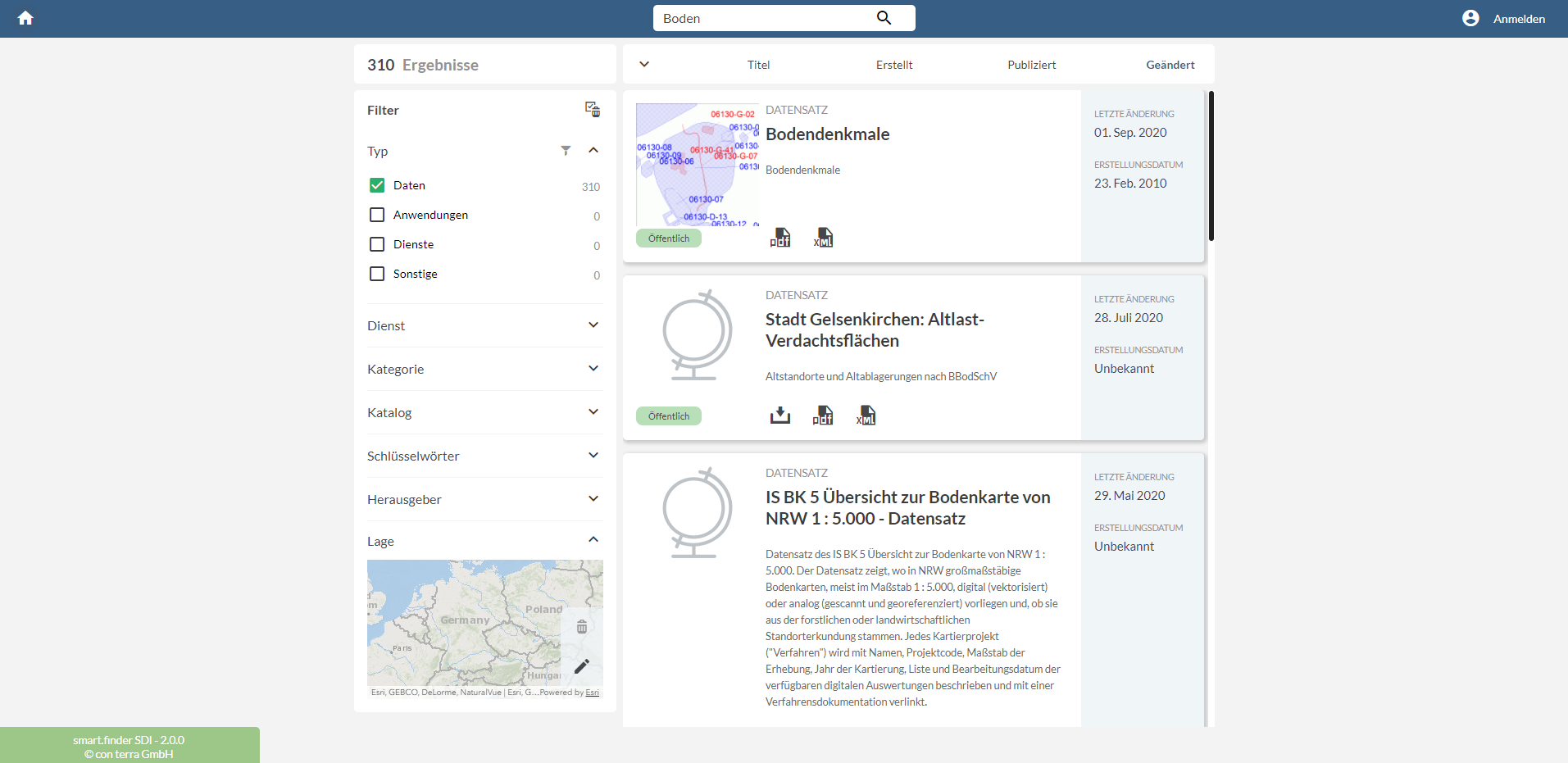Go to the home page icon
Viewport: 1568px width, 763px height.
(x=25, y=18)
